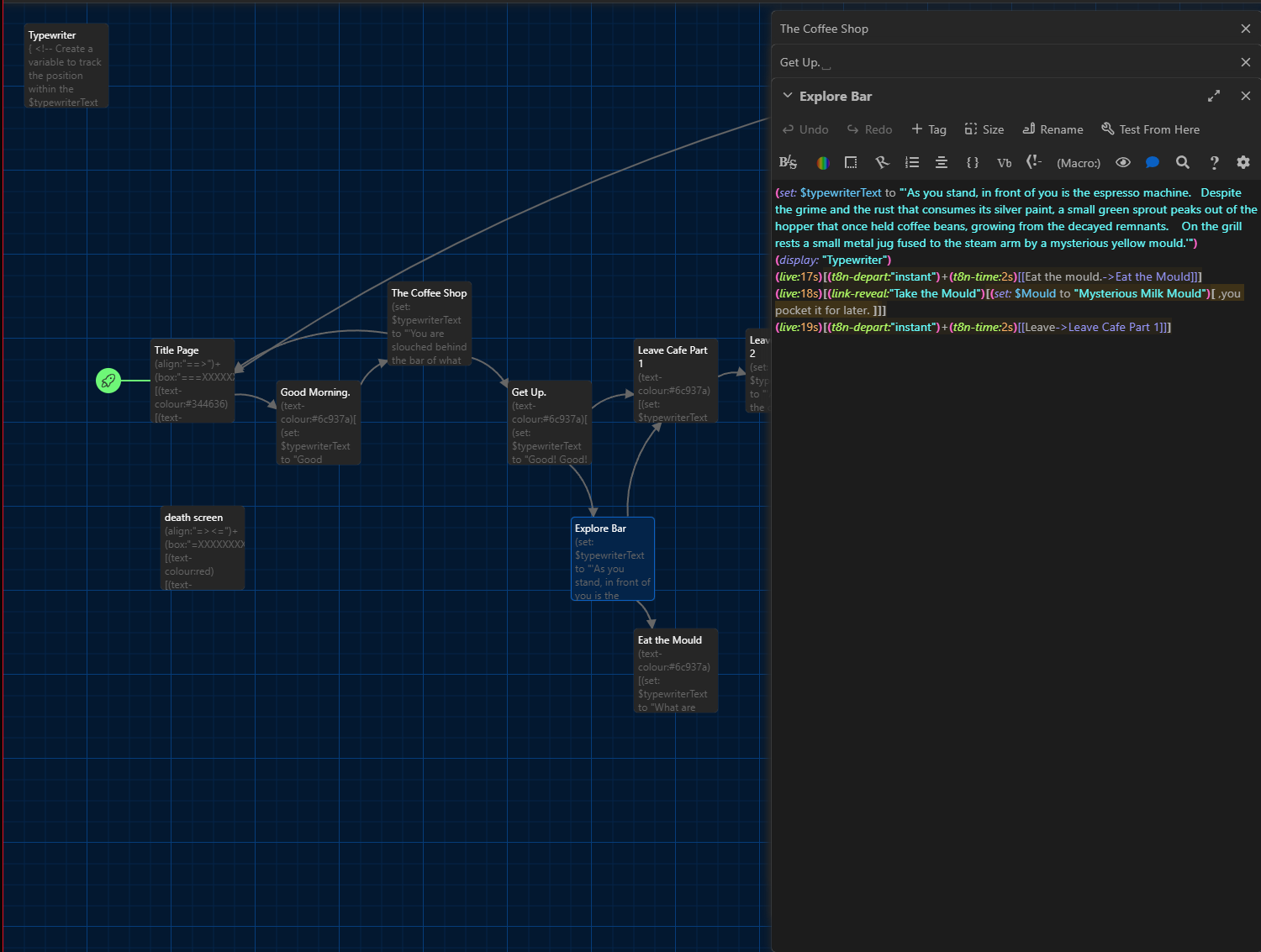Click "Take the Mould" in the passage code
The width and height of the screenshot is (1261, 952).
(x=937, y=293)
